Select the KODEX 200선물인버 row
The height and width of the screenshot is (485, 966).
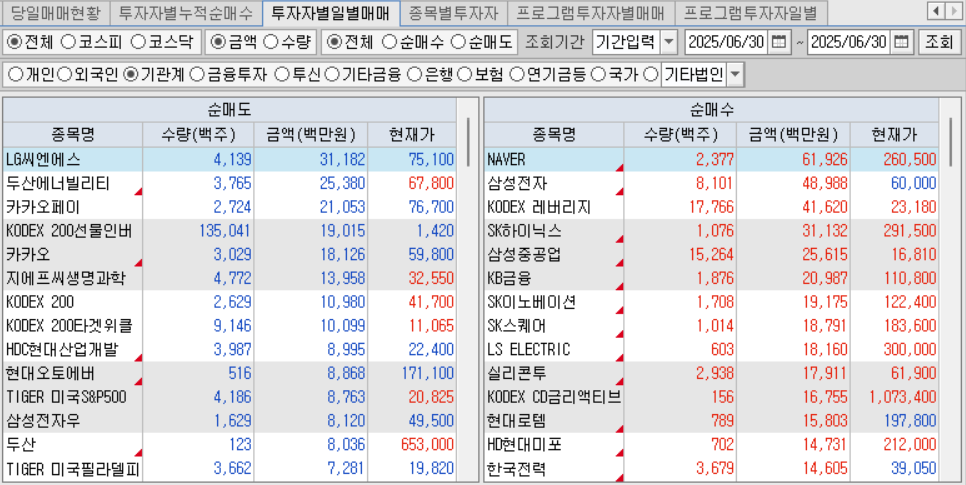[x=230, y=231]
